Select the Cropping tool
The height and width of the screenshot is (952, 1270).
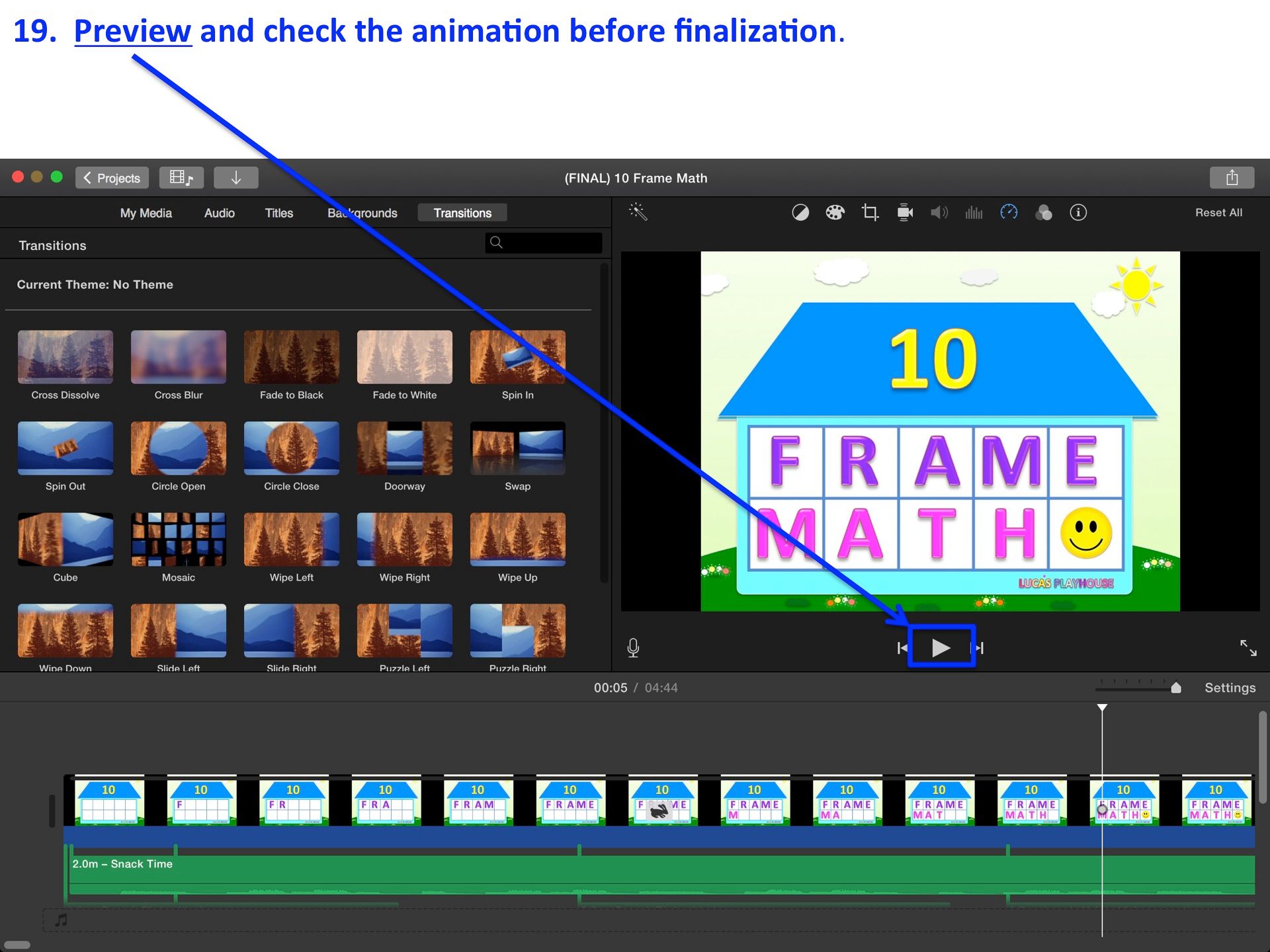pyautogui.click(x=870, y=212)
